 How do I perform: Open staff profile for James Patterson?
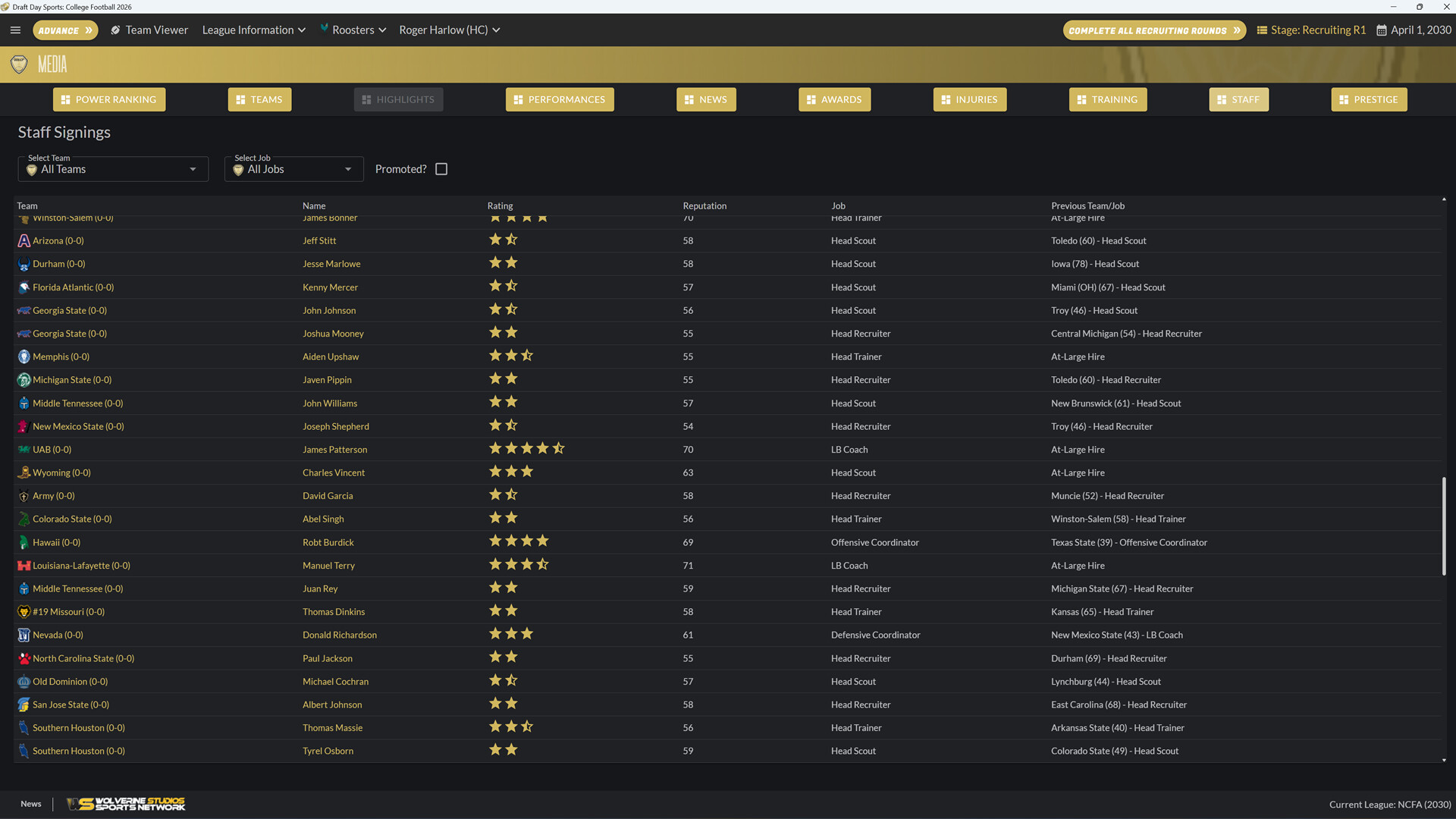334,449
